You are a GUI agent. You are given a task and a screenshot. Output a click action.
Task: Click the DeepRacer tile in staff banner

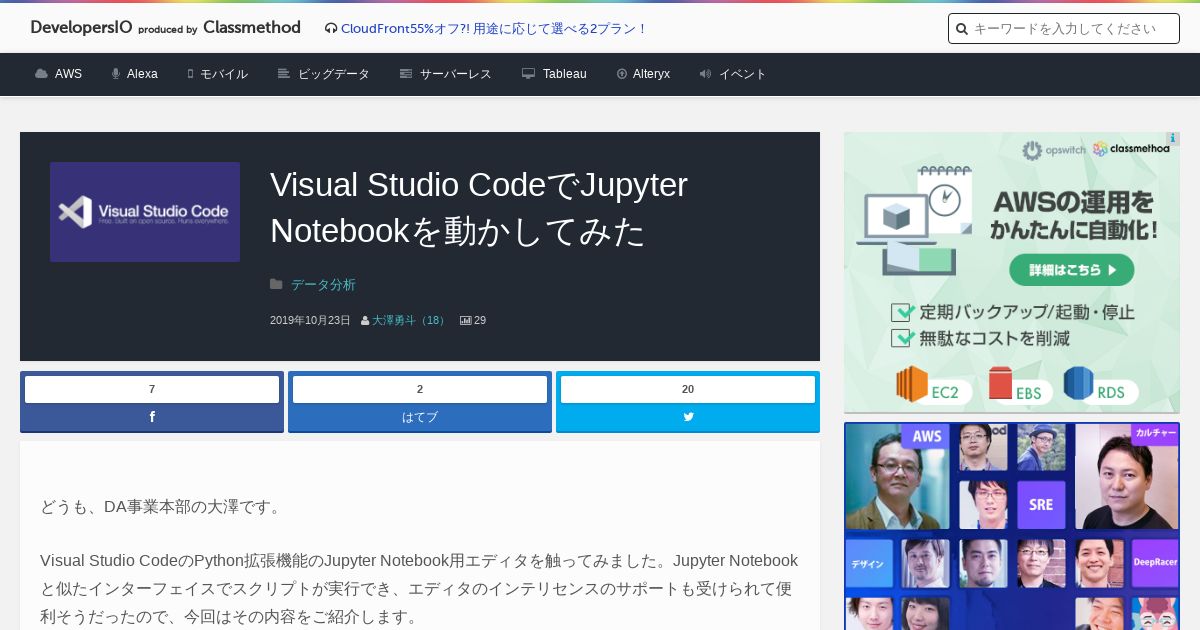click(x=1155, y=563)
